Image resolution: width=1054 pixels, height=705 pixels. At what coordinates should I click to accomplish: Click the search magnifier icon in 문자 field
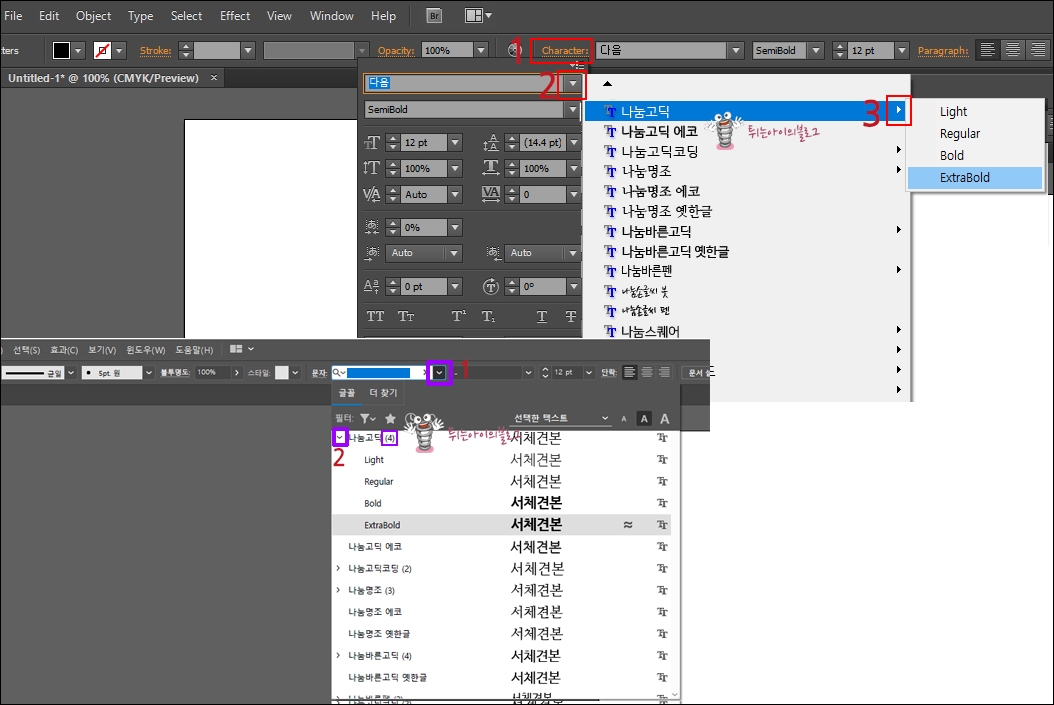point(338,372)
